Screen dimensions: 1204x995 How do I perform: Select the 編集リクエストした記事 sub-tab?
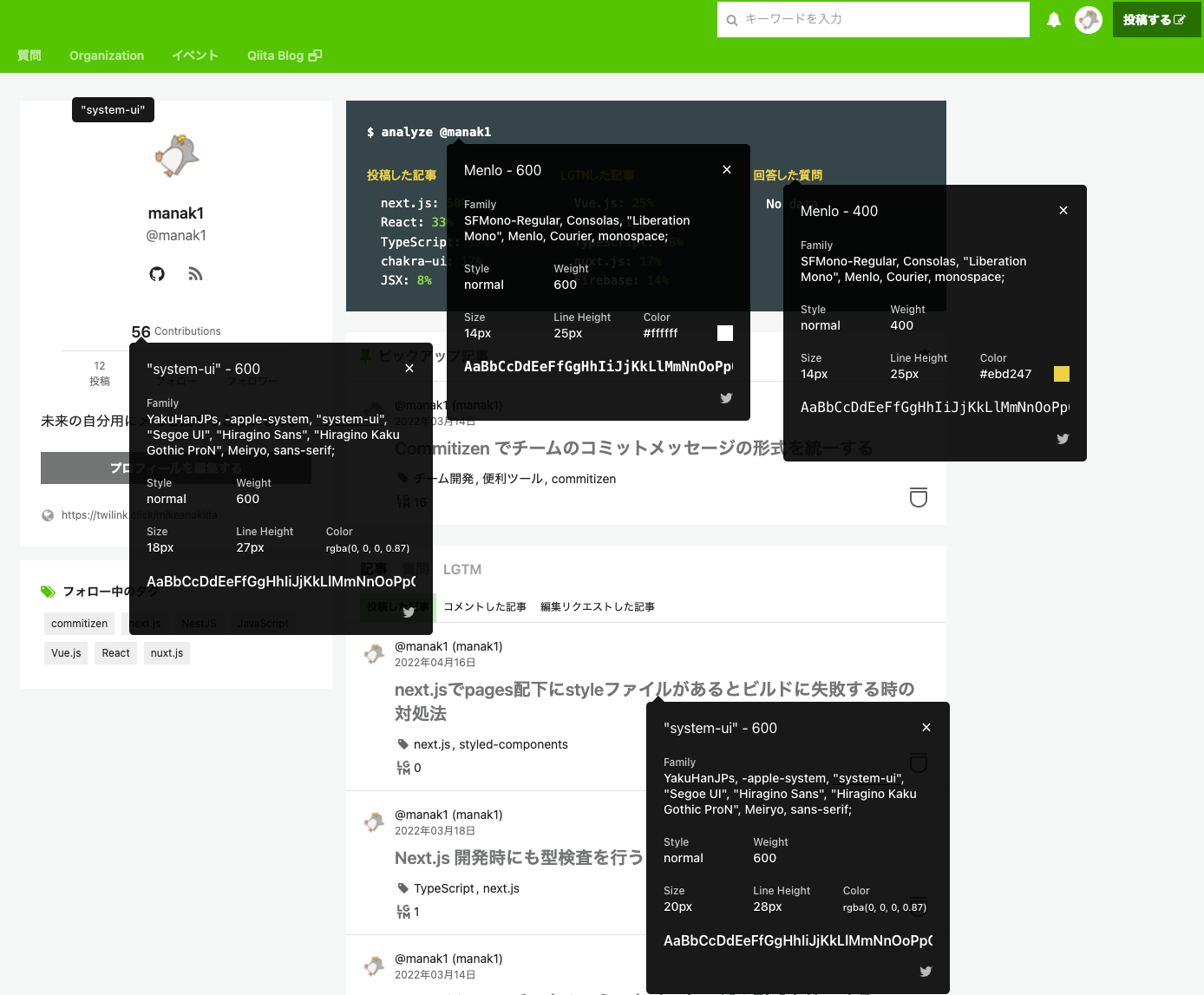[598, 607]
